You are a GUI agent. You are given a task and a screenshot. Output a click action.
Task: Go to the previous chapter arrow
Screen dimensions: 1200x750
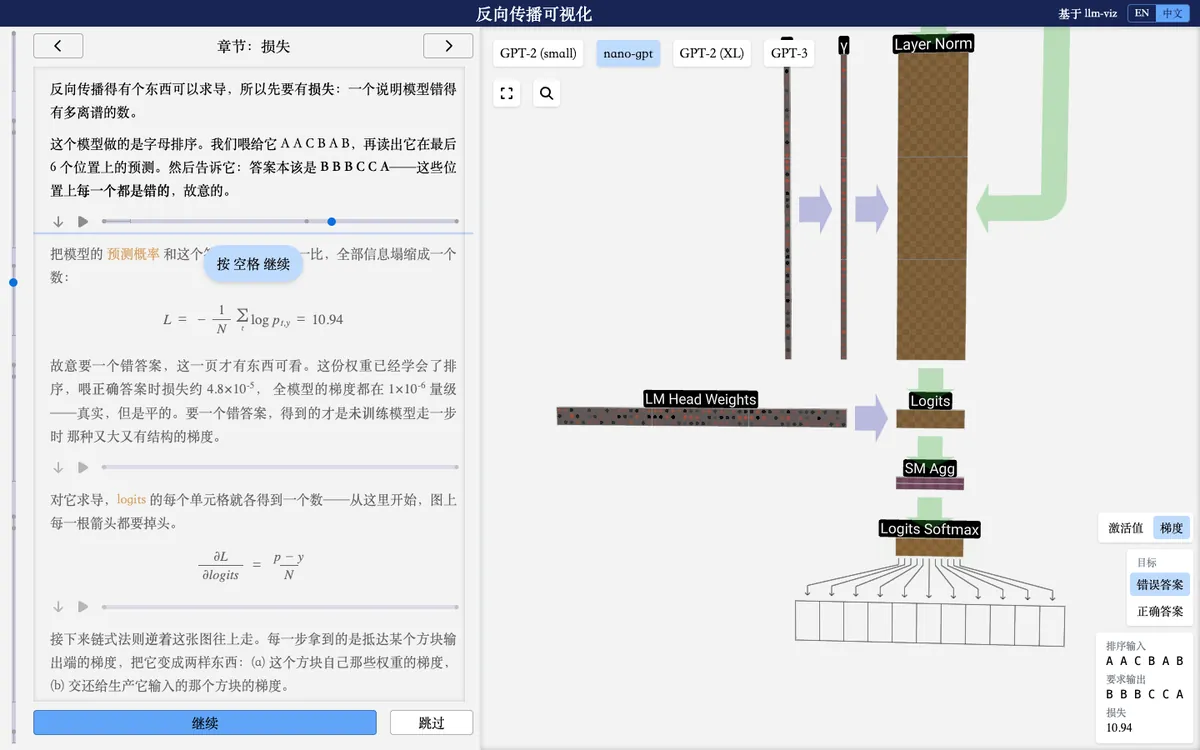point(58,46)
